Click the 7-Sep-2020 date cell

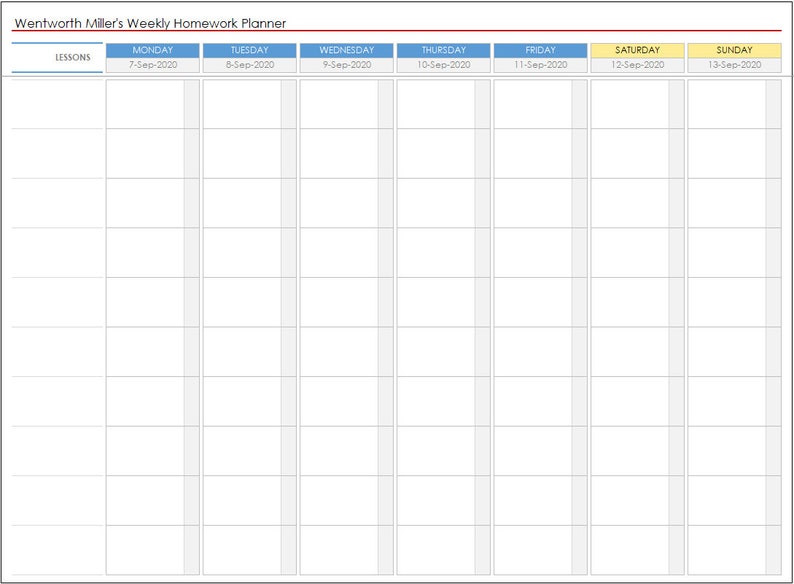tap(152, 65)
